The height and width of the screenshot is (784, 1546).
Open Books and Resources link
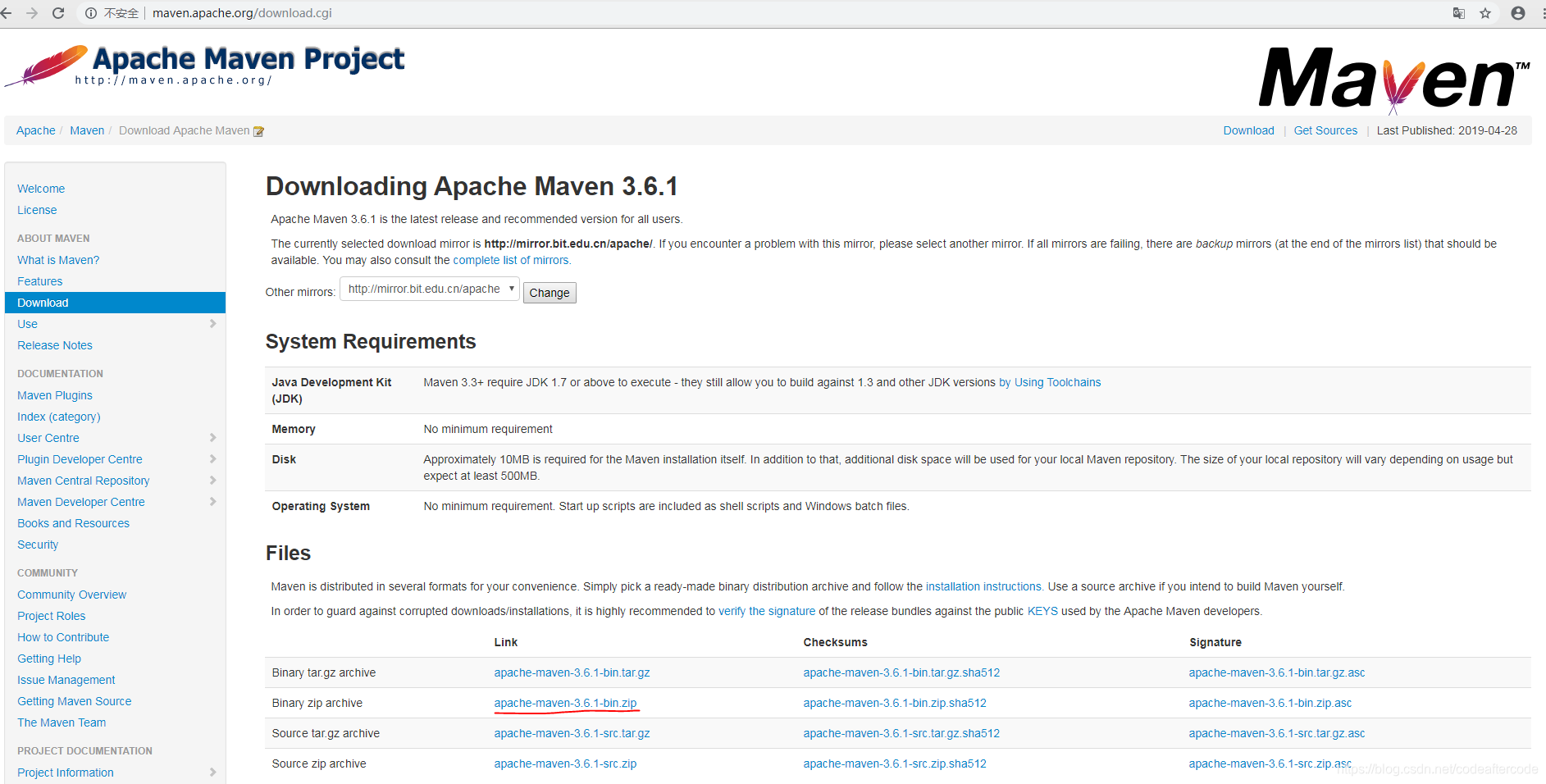point(74,523)
